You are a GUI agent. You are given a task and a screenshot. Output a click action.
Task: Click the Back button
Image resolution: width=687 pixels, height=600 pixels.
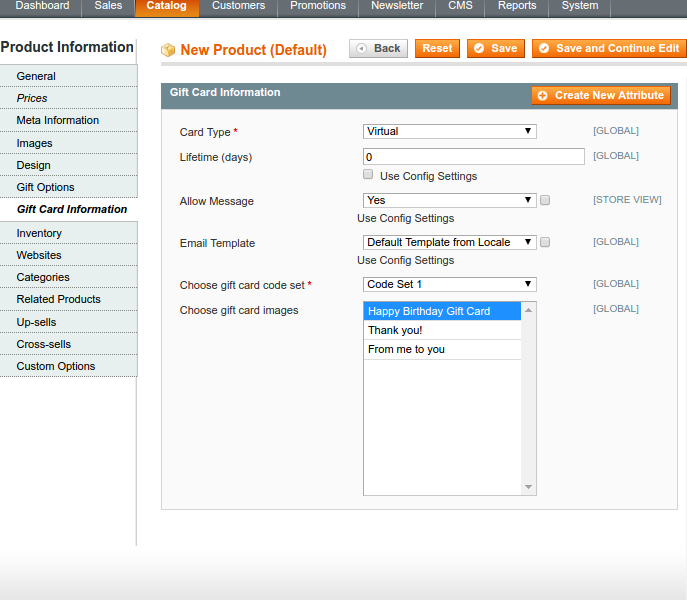378,48
